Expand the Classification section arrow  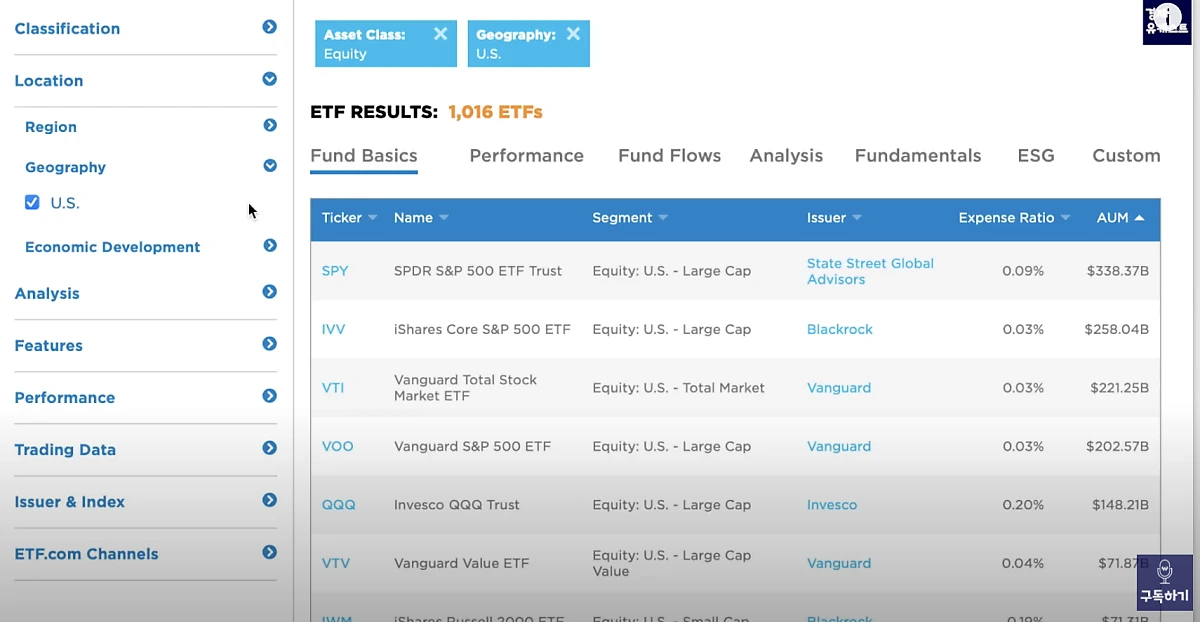269,27
